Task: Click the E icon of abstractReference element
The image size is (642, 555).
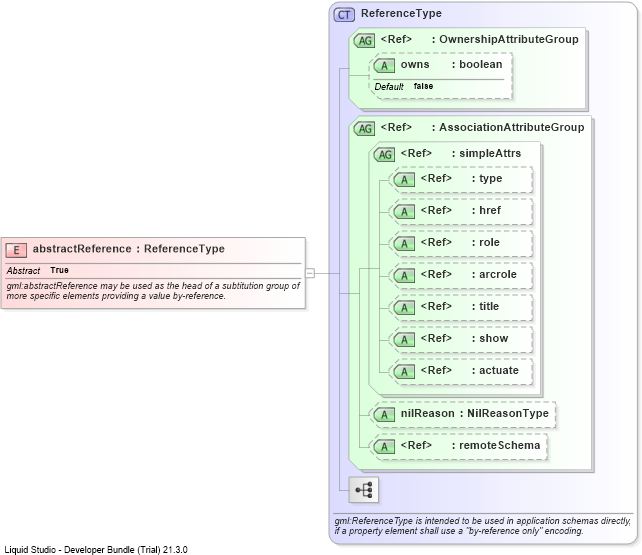Action: tap(16, 250)
